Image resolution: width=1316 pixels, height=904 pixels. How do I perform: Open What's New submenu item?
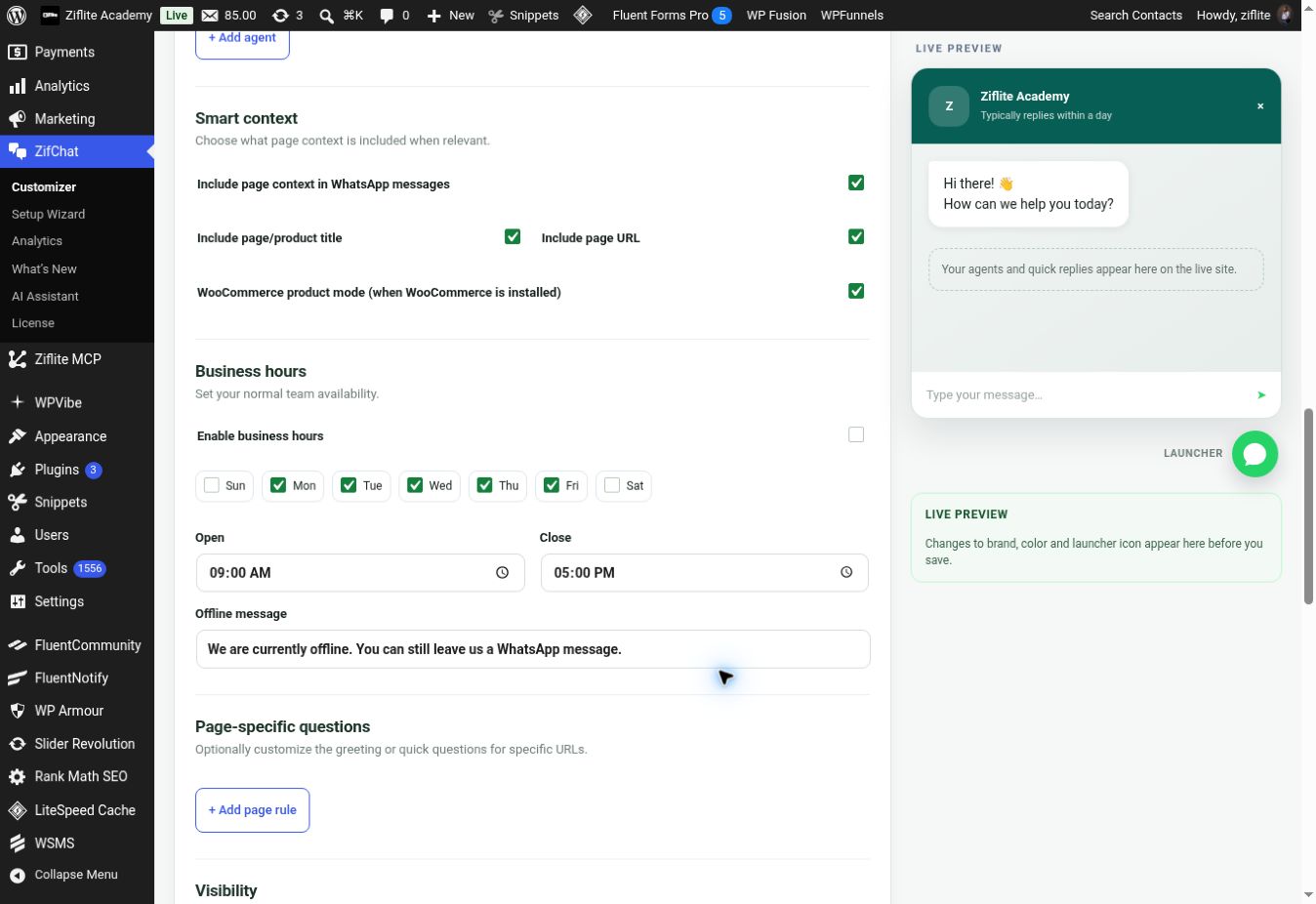tap(44, 268)
